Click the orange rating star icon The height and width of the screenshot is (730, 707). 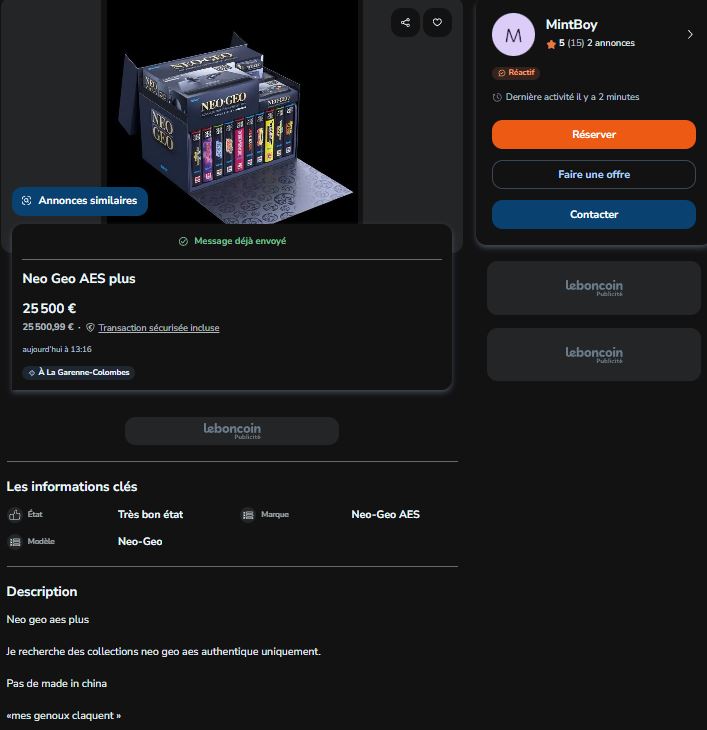click(551, 44)
